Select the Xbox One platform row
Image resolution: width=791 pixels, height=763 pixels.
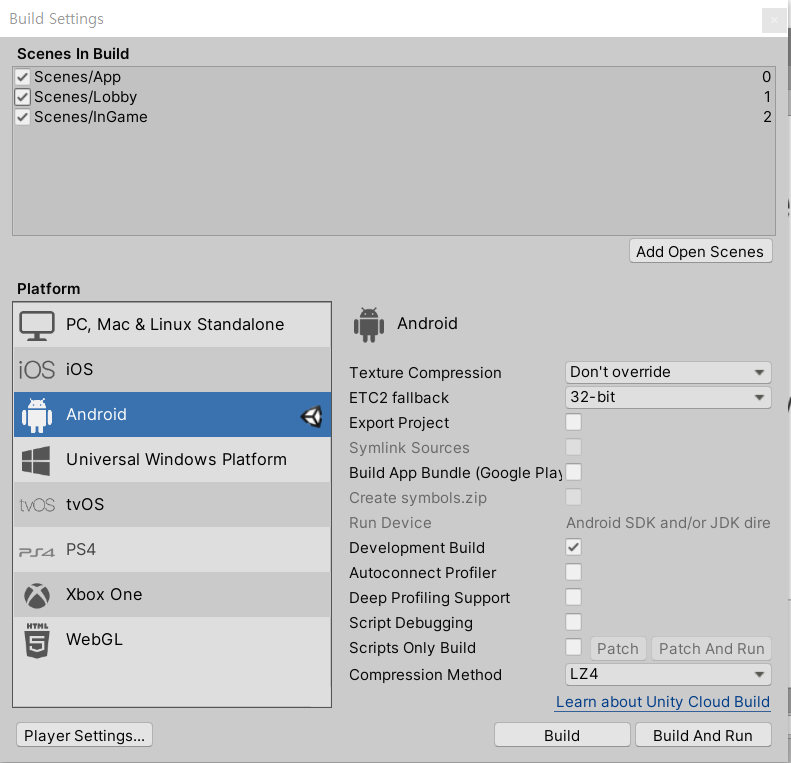(172, 594)
